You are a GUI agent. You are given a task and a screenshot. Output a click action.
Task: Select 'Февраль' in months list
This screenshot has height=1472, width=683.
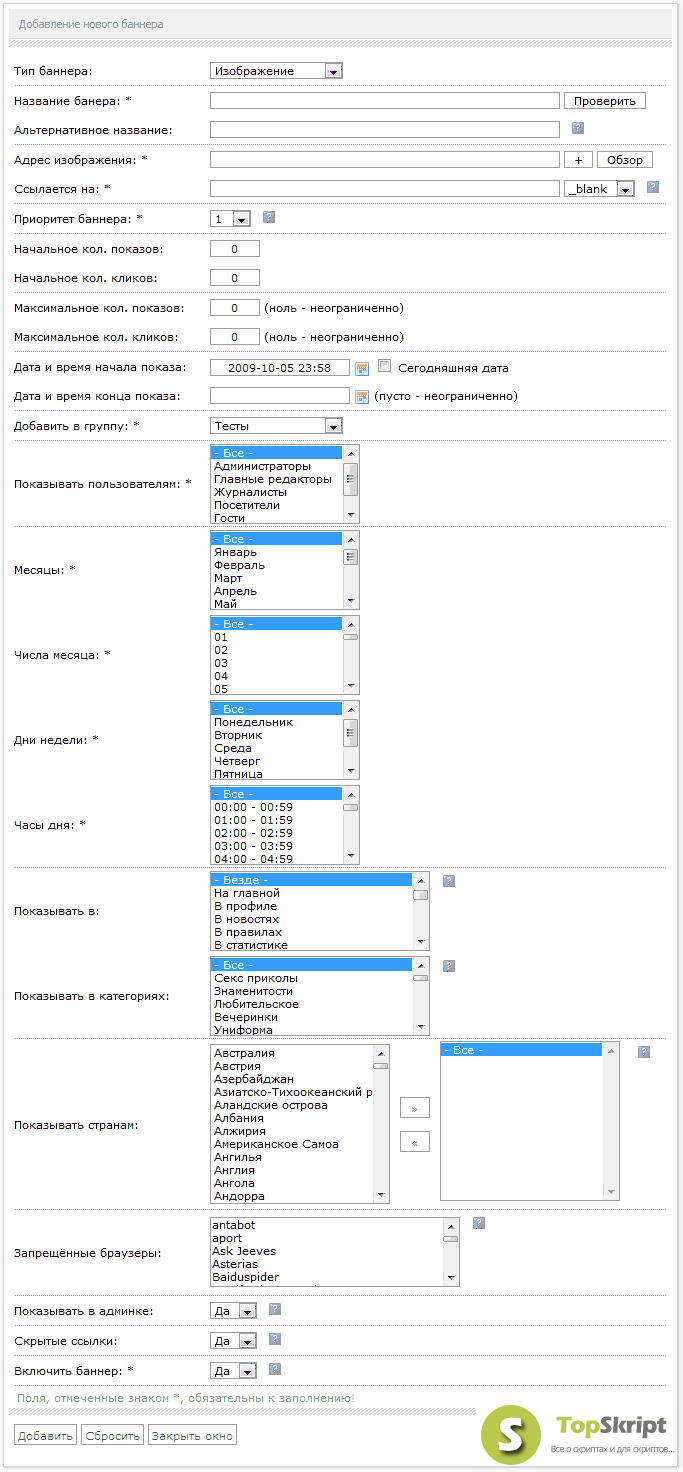pyautogui.click(x=277, y=565)
